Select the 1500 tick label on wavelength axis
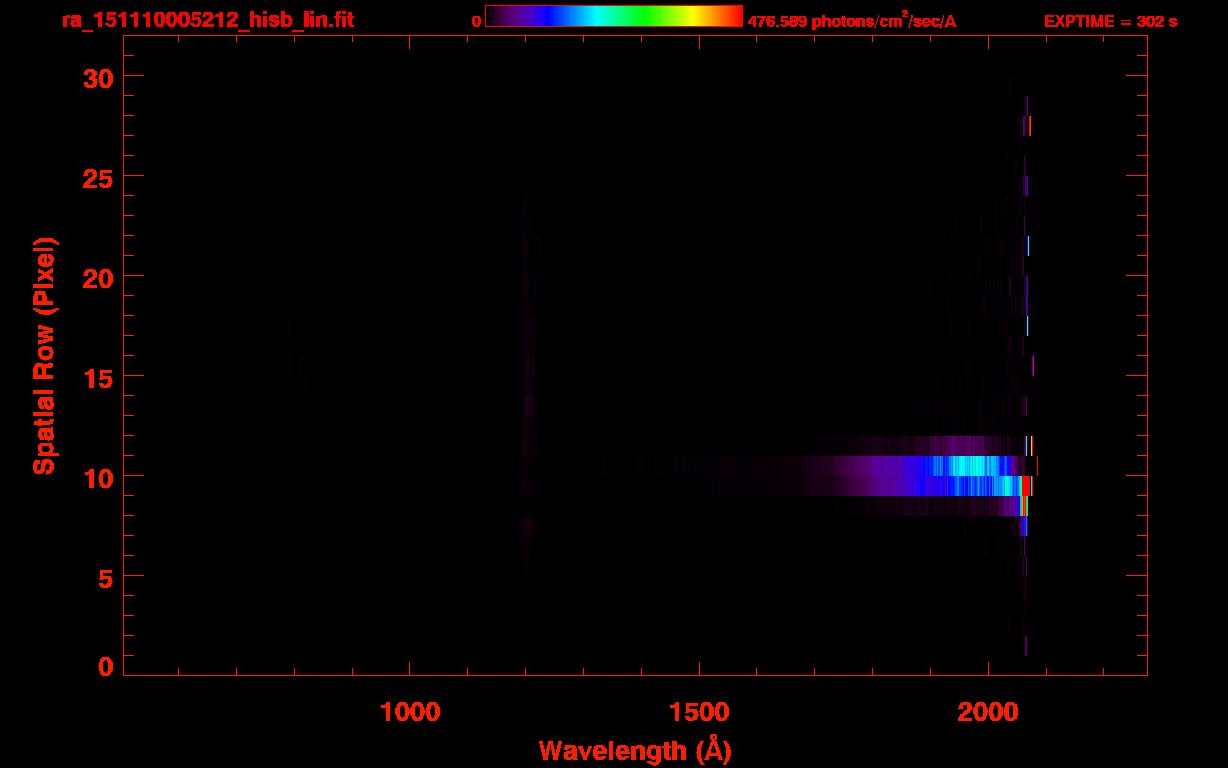Image resolution: width=1228 pixels, height=768 pixels. tap(699, 713)
